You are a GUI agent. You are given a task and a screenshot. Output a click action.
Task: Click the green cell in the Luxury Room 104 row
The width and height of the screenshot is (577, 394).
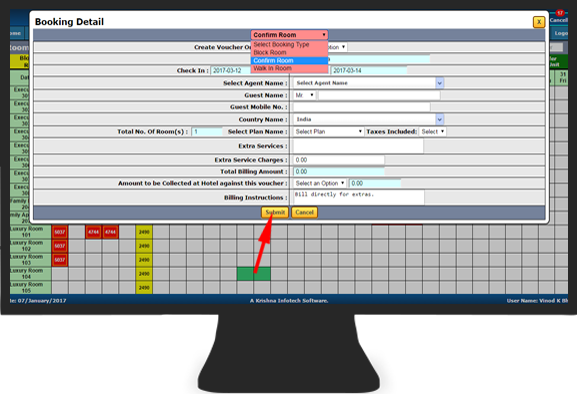tap(254, 274)
